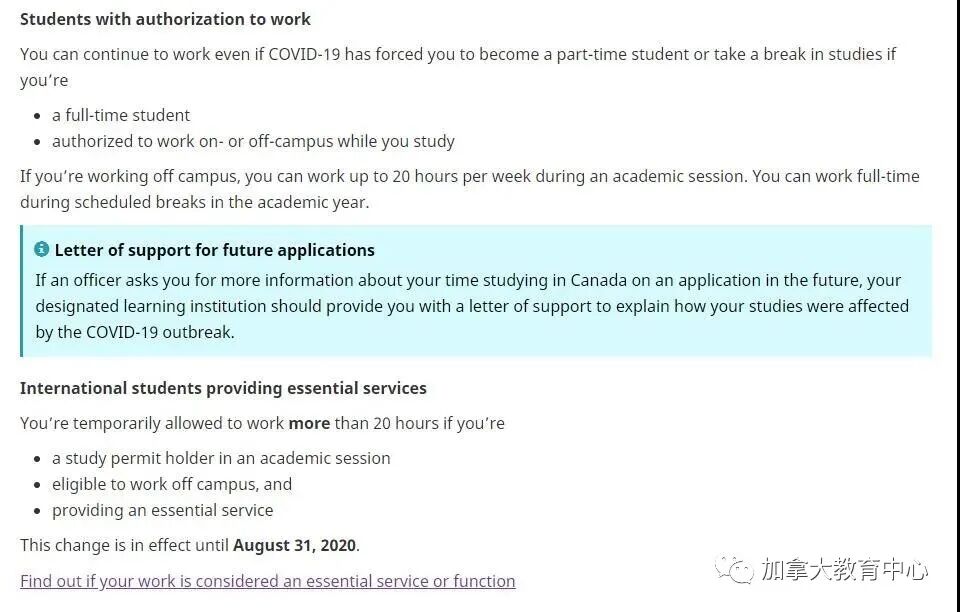The image size is (960, 612).
Task: Click the paragraph starting "If an officer asks you"
Action: (471, 306)
